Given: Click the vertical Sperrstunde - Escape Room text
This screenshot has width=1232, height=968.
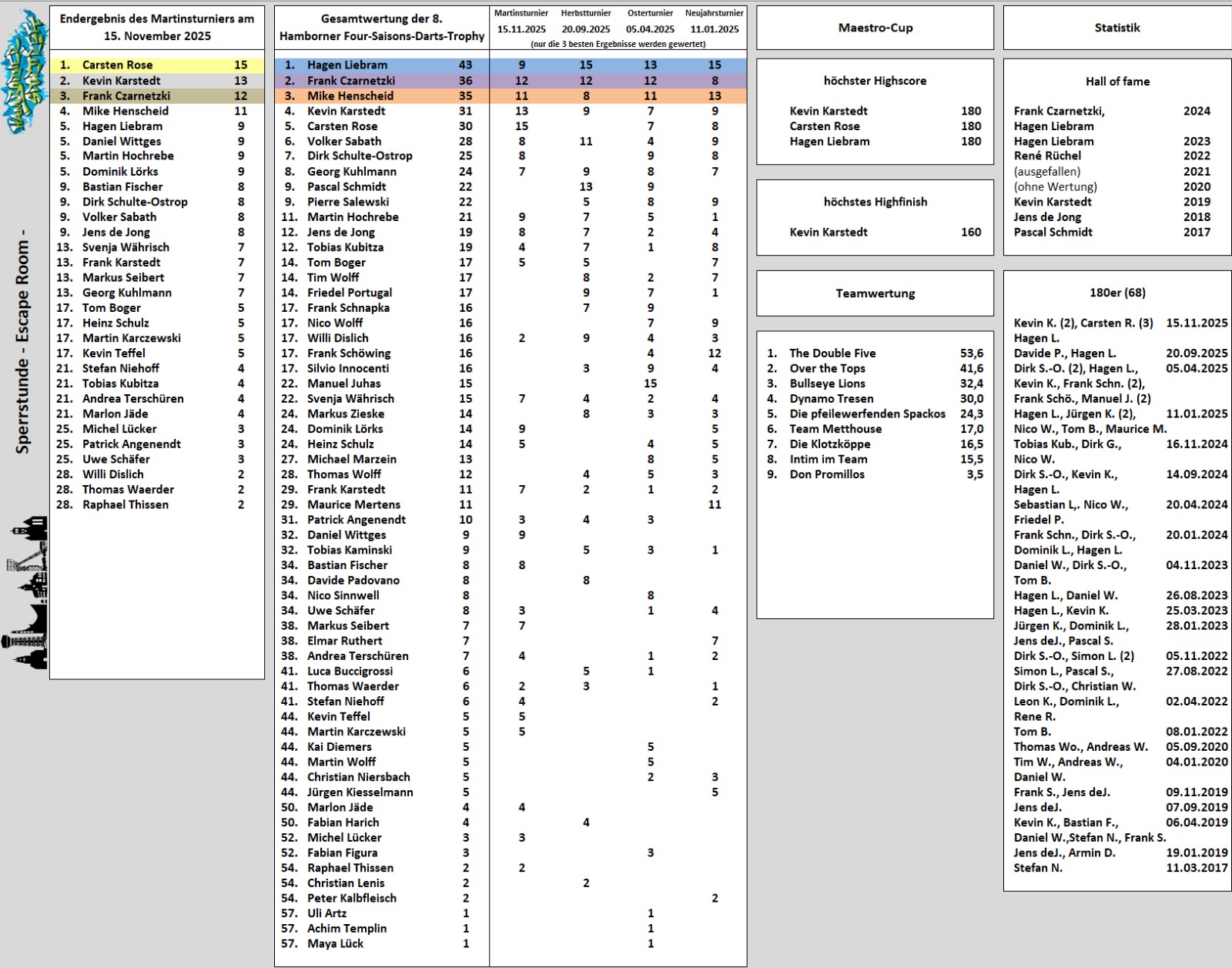Looking at the screenshot, I should point(23,341).
